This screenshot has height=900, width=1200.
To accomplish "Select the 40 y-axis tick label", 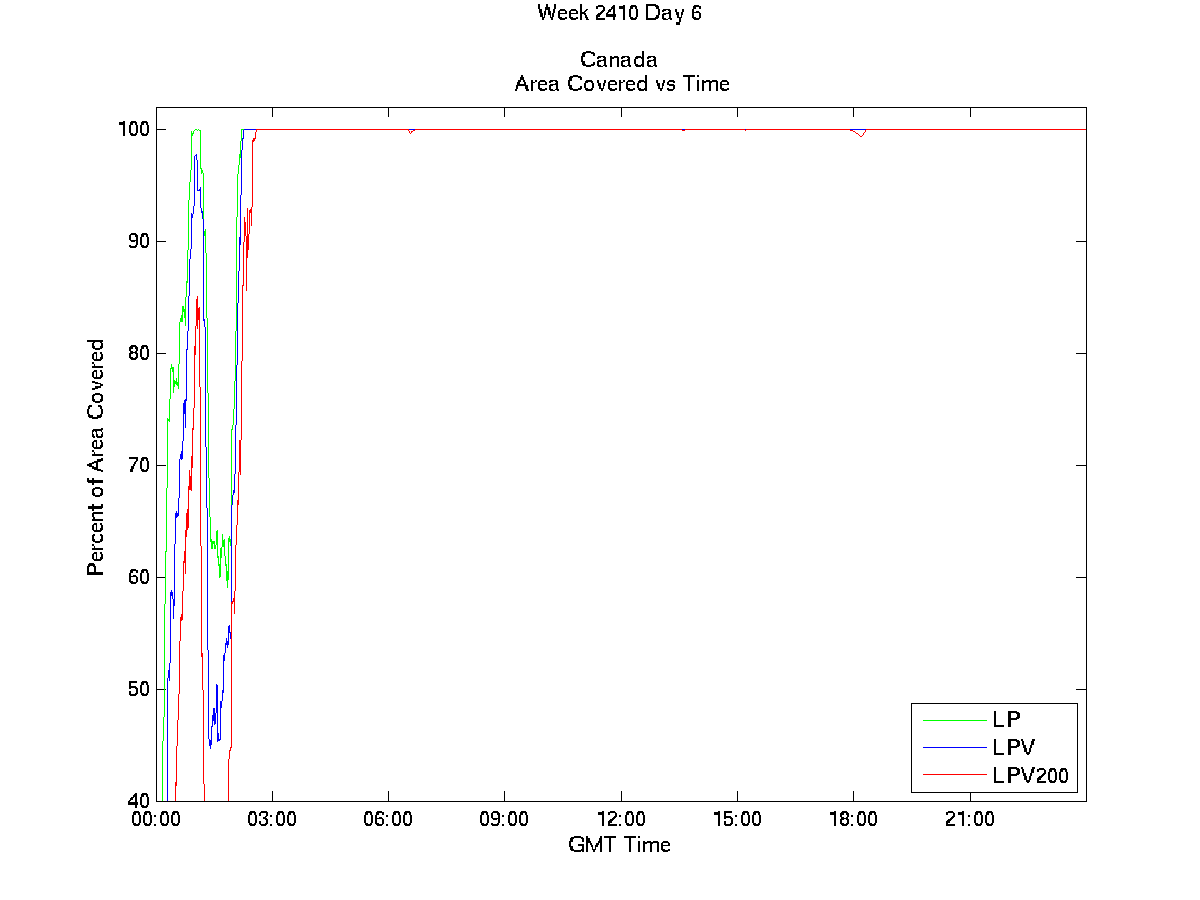I will (x=139, y=800).
